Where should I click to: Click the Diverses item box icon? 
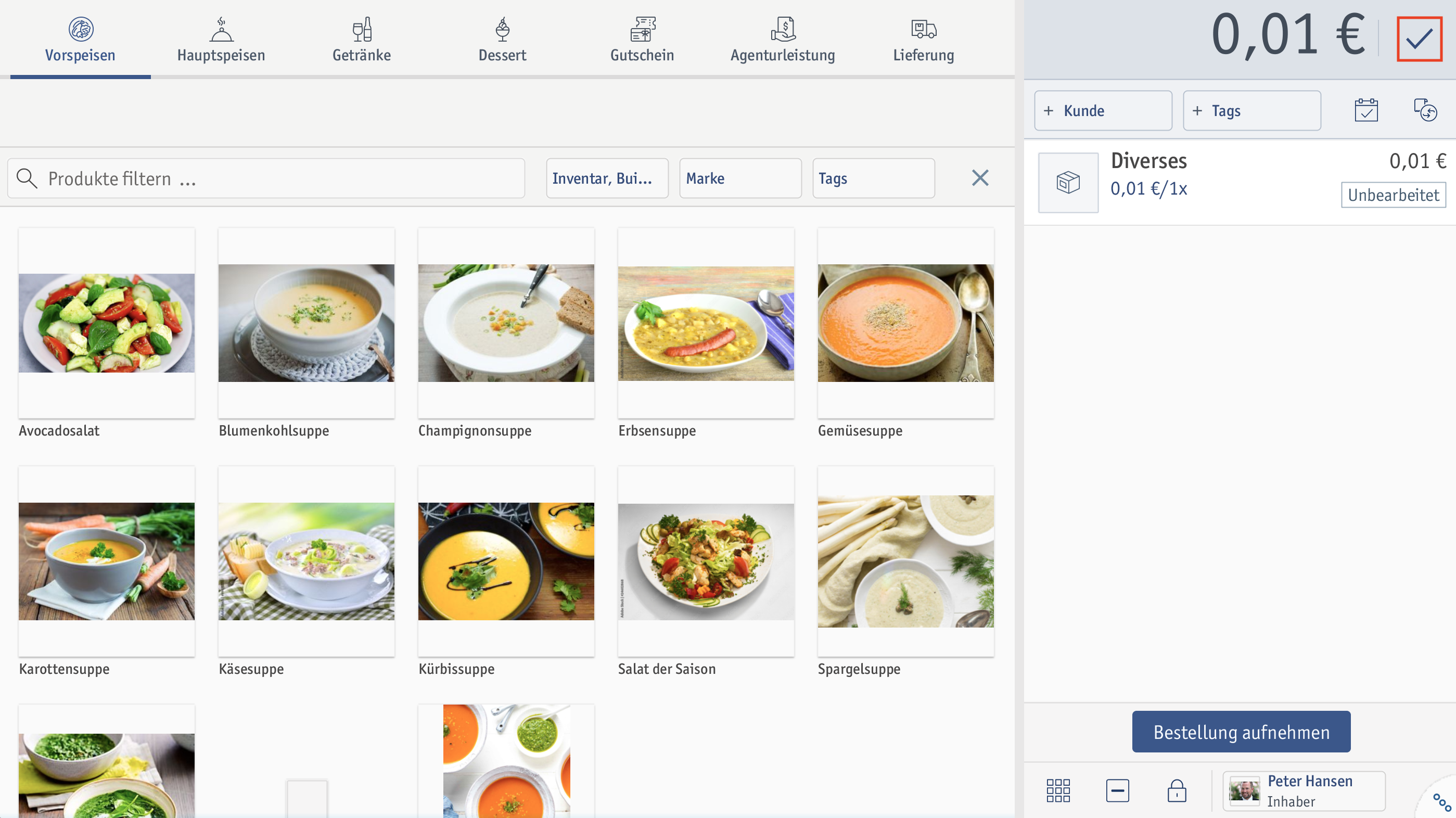1068,183
